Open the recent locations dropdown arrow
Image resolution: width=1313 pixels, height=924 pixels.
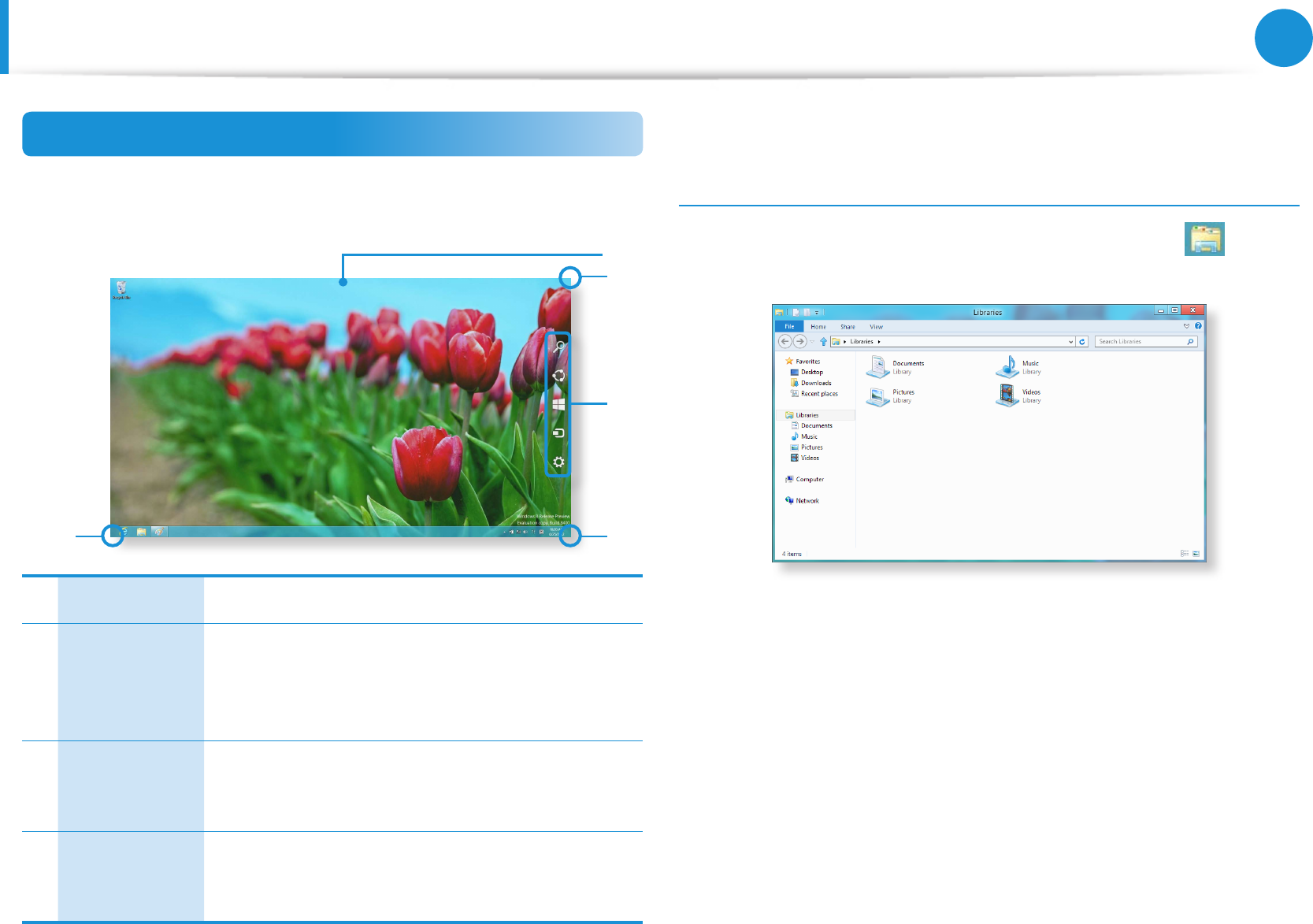coord(812,342)
